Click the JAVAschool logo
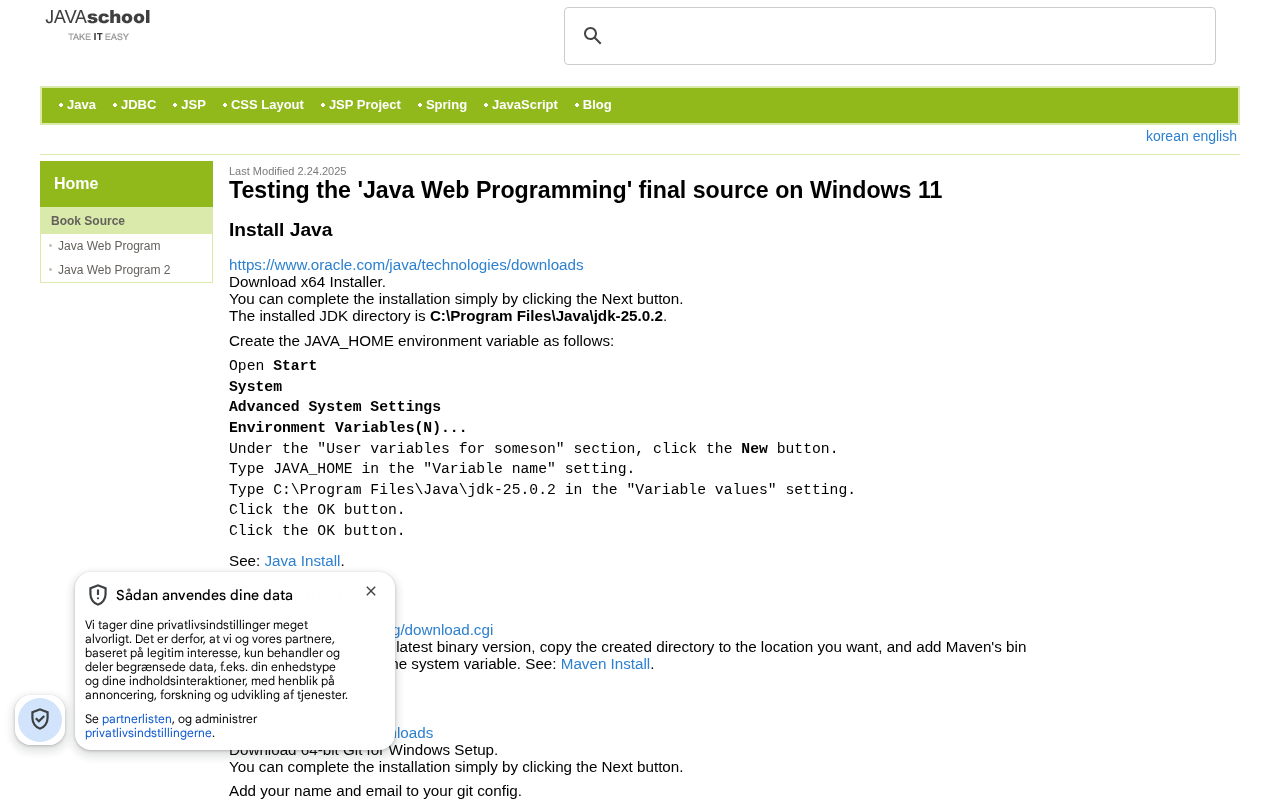 (x=98, y=25)
